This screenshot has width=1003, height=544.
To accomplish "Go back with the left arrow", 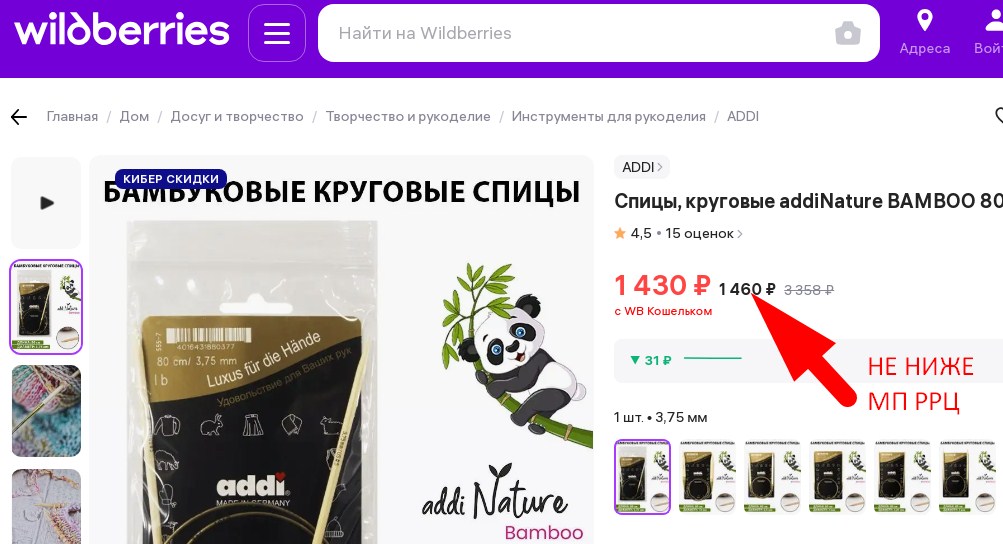I will 19,116.
